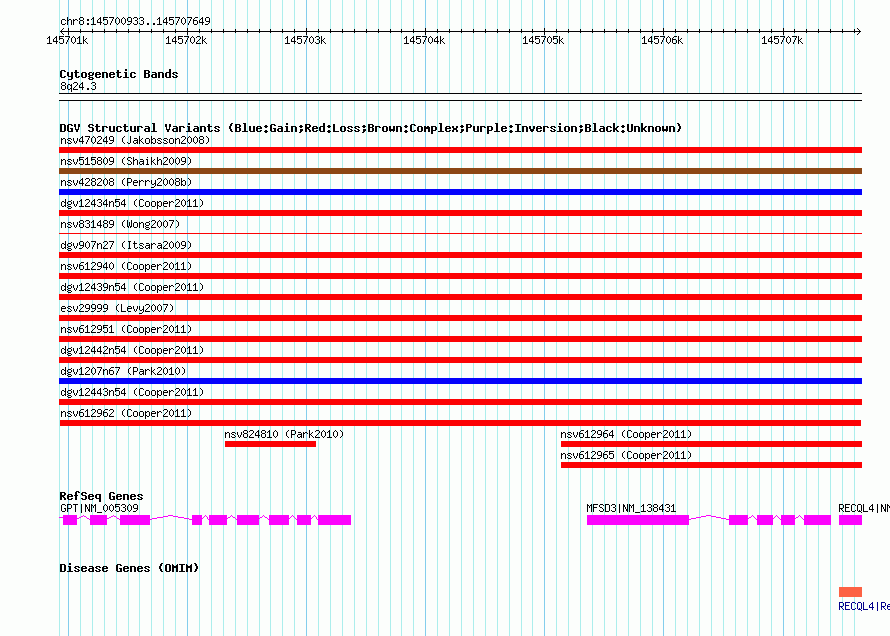
Task: Click the 145706k ruler tick label
Action: pyautogui.click(x=662, y=40)
